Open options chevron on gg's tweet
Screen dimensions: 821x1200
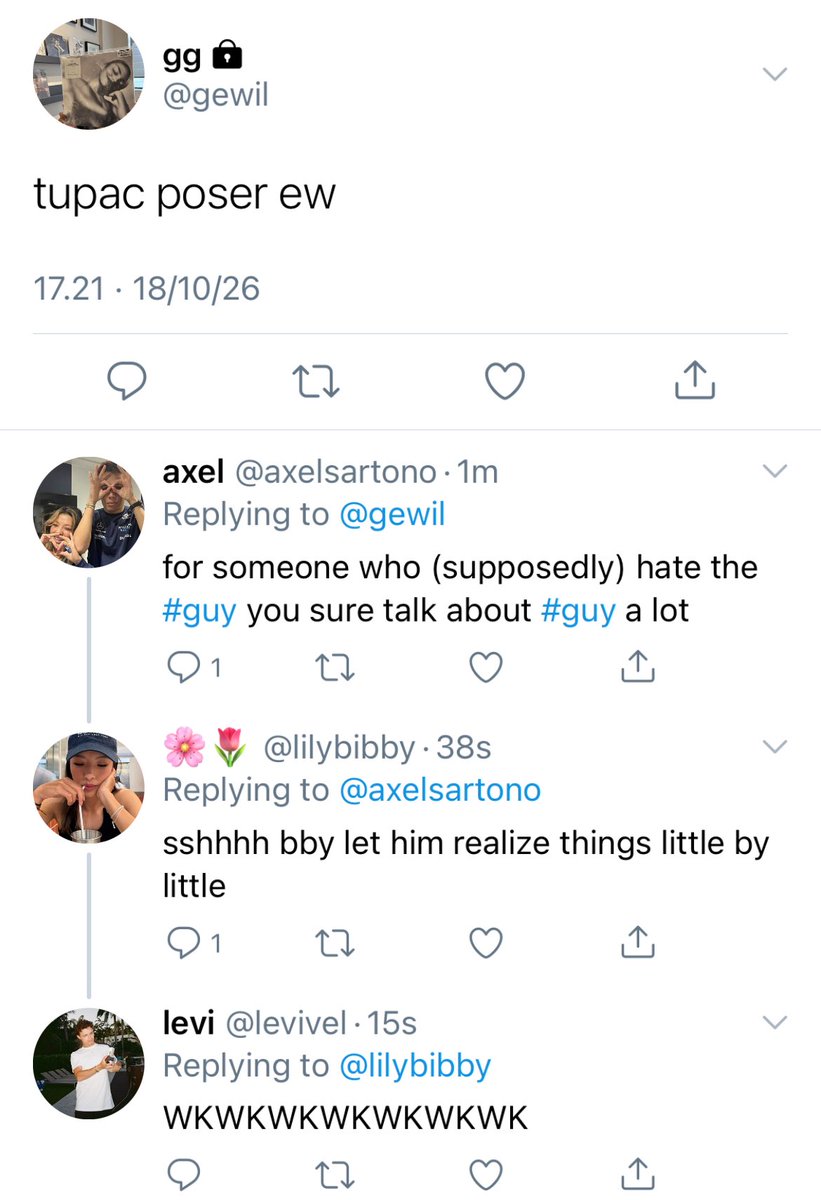[x=775, y=74]
